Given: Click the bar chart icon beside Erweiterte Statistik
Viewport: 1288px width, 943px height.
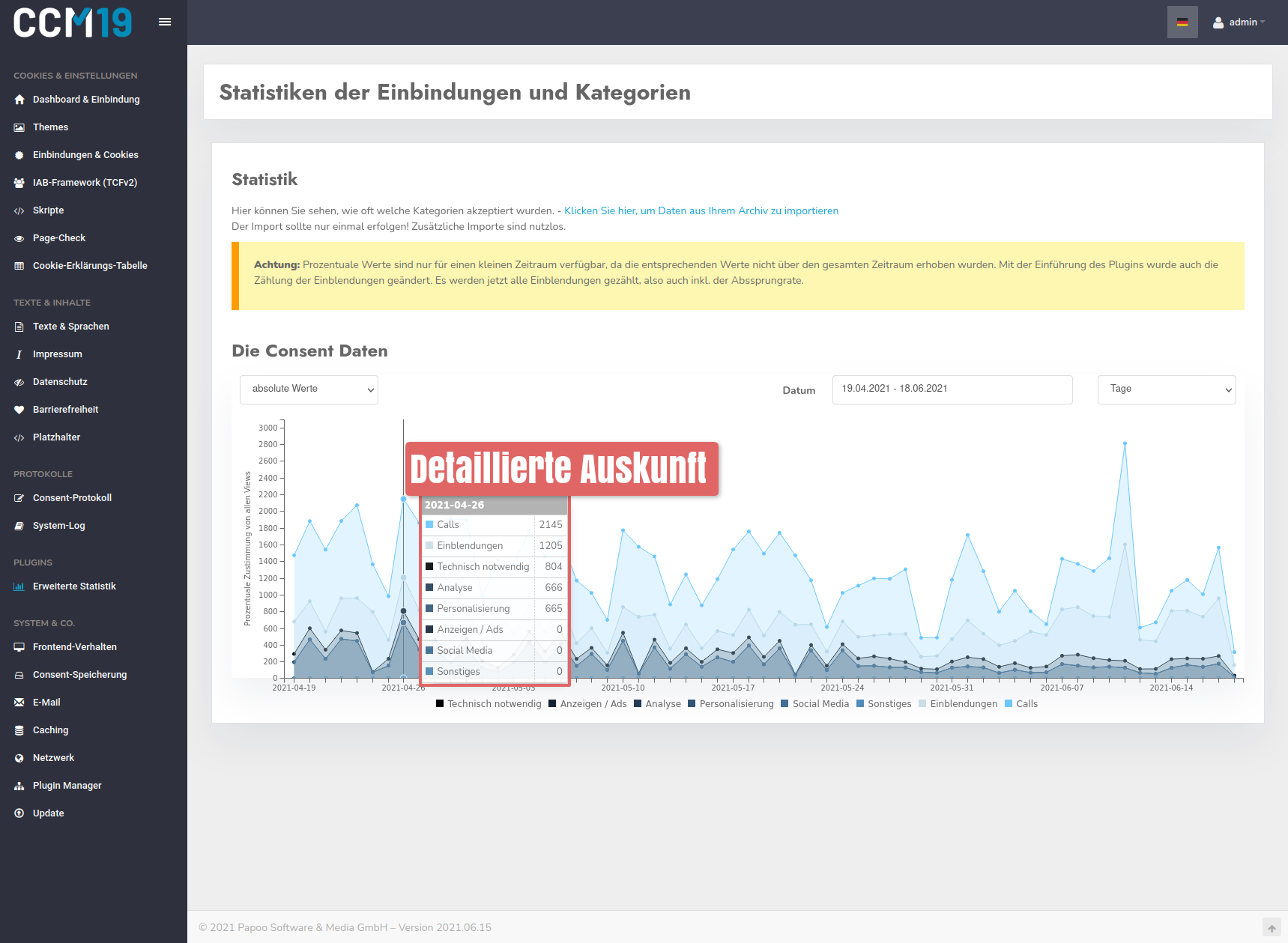Looking at the screenshot, I should pos(19,586).
